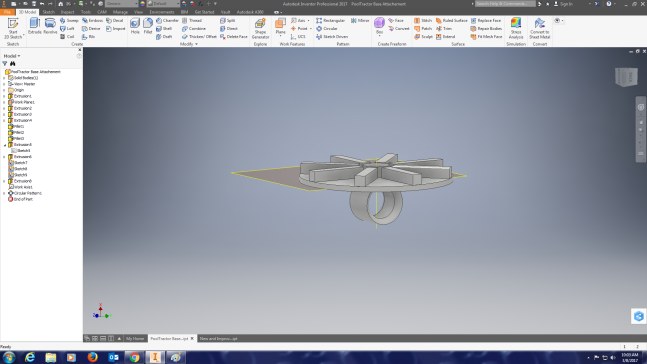The image size is (647, 364).
Task: Open Chrome from the taskbar
Action: 134,357
